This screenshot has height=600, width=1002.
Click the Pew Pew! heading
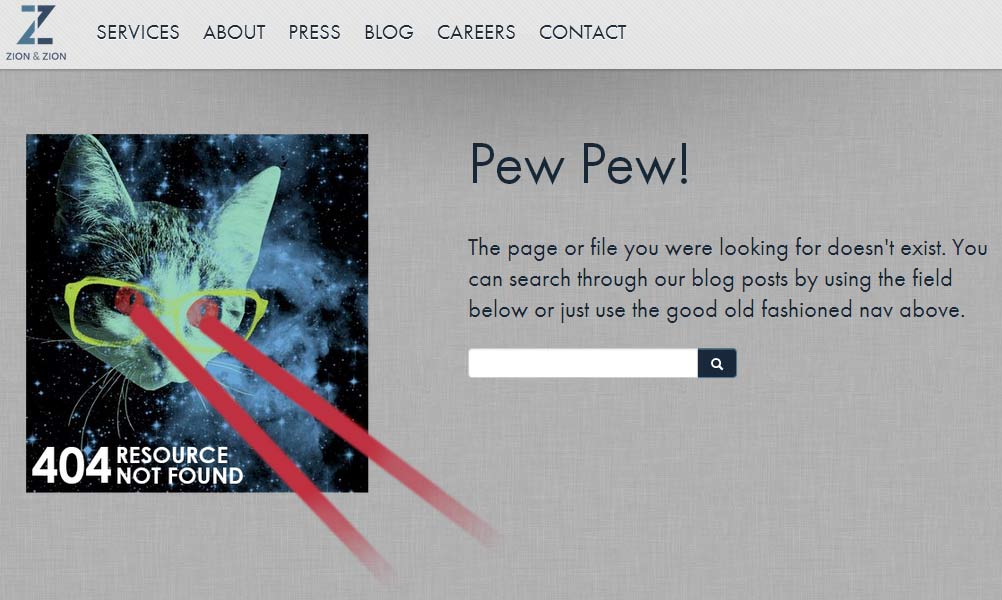tap(579, 164)
